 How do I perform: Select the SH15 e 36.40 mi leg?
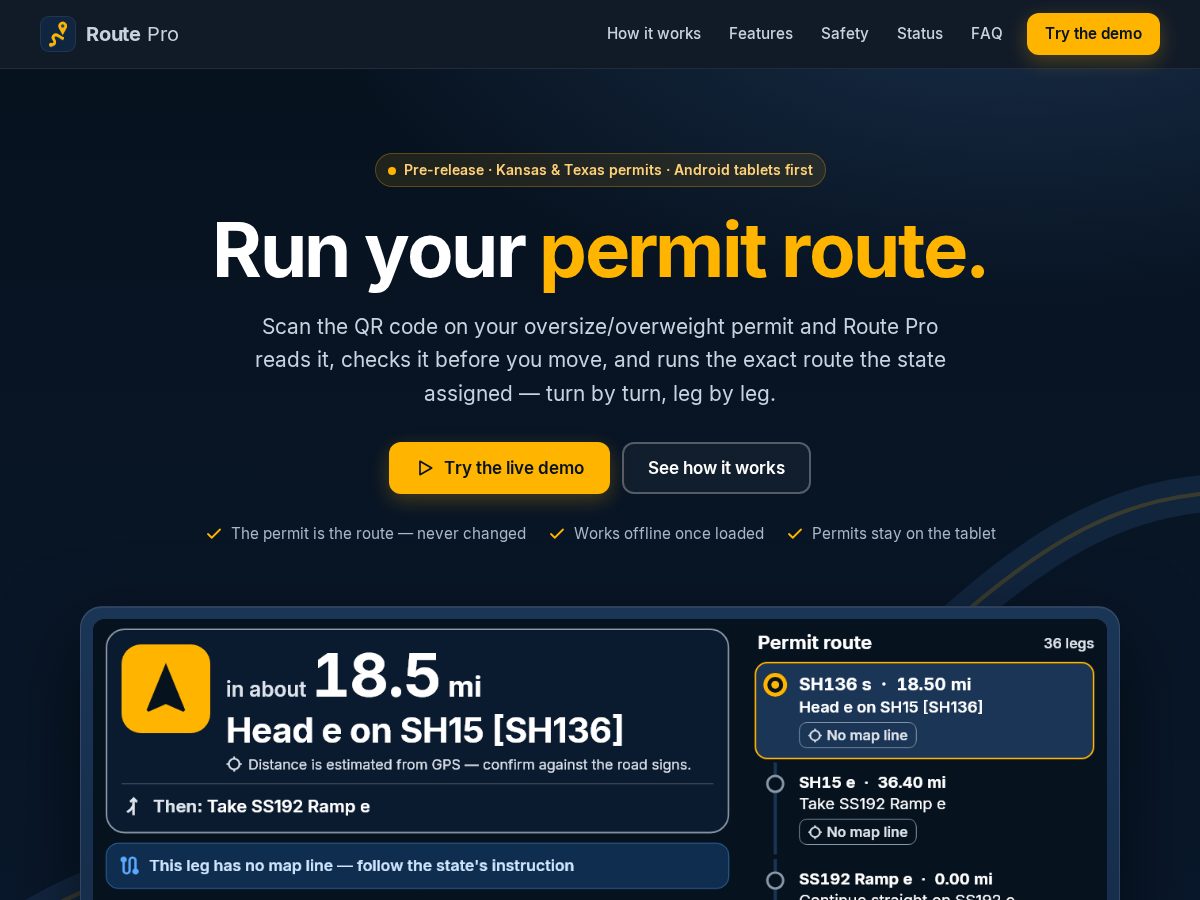(x=924, y=809)
